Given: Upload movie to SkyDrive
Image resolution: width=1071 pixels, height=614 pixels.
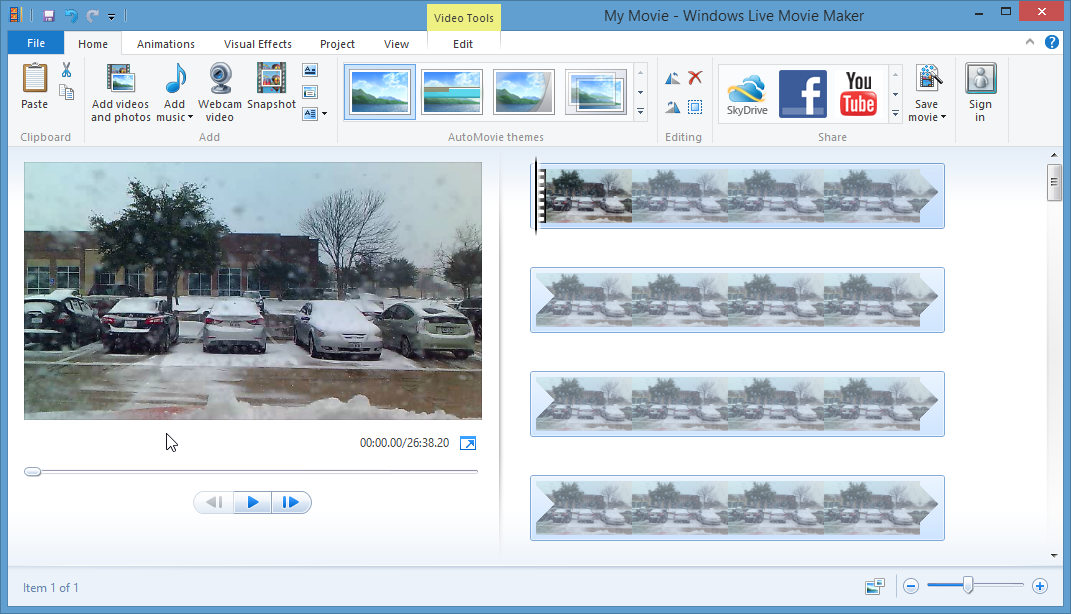Looking at the screenshot, I should click(746, 93).
